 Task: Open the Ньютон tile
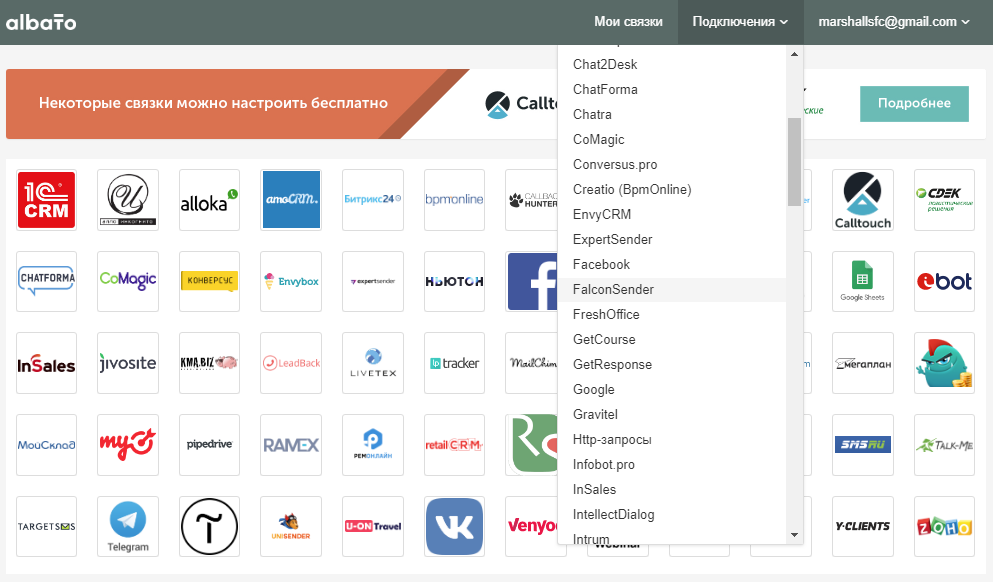(x=455, y=282)
